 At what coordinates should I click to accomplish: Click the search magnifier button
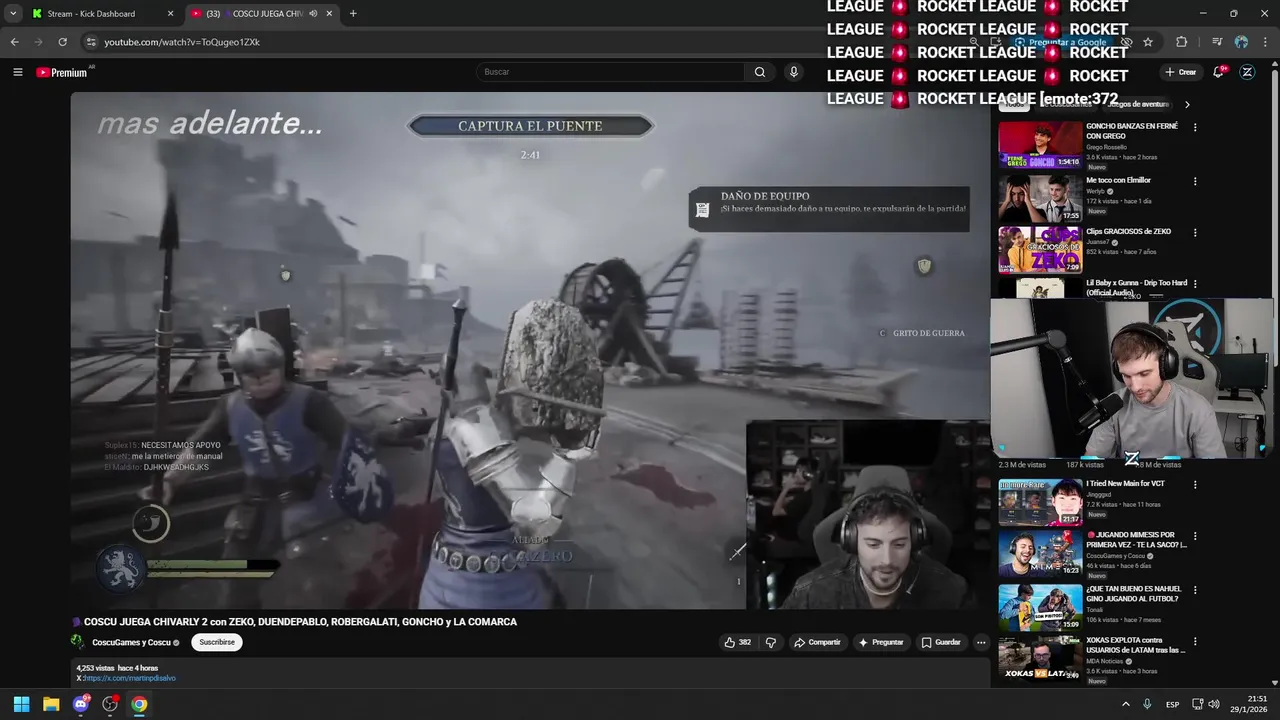pos(760,72)
